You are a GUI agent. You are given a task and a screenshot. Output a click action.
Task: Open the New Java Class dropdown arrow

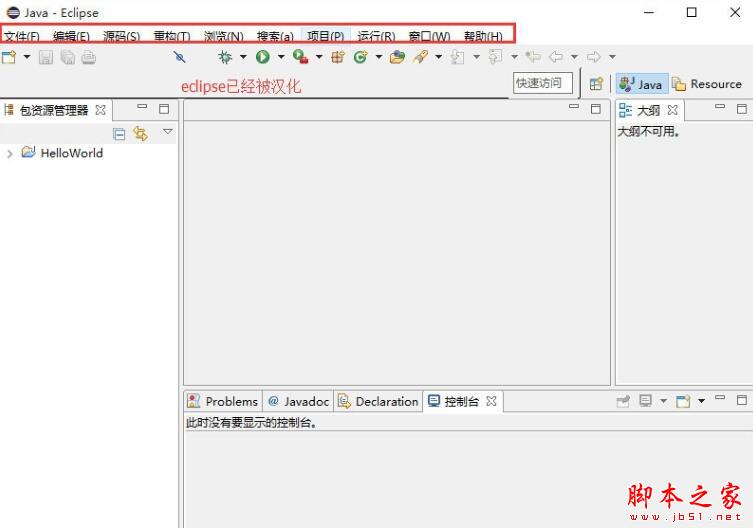click(379, 57)
